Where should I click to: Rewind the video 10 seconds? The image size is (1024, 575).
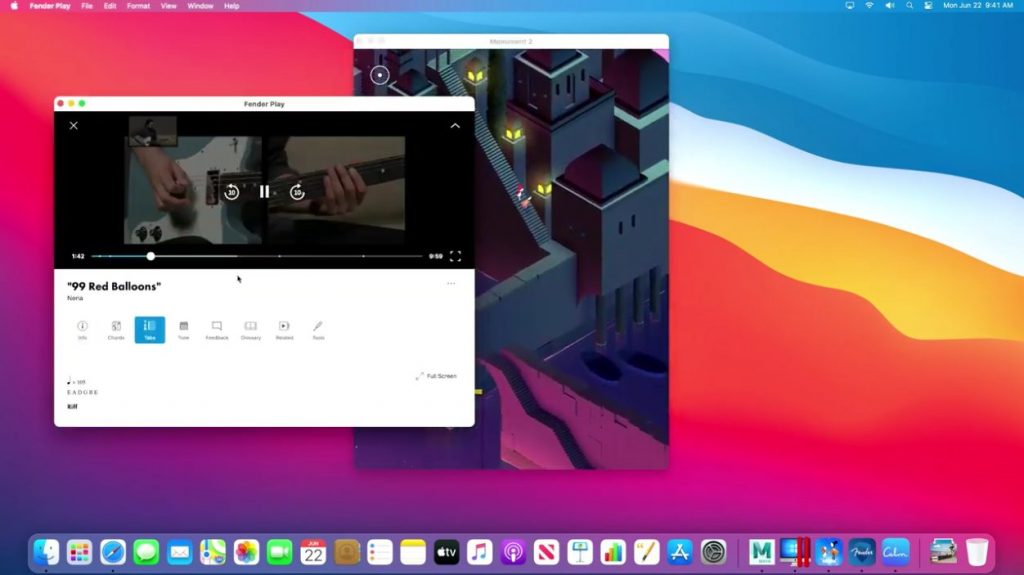tap(231, 192)
